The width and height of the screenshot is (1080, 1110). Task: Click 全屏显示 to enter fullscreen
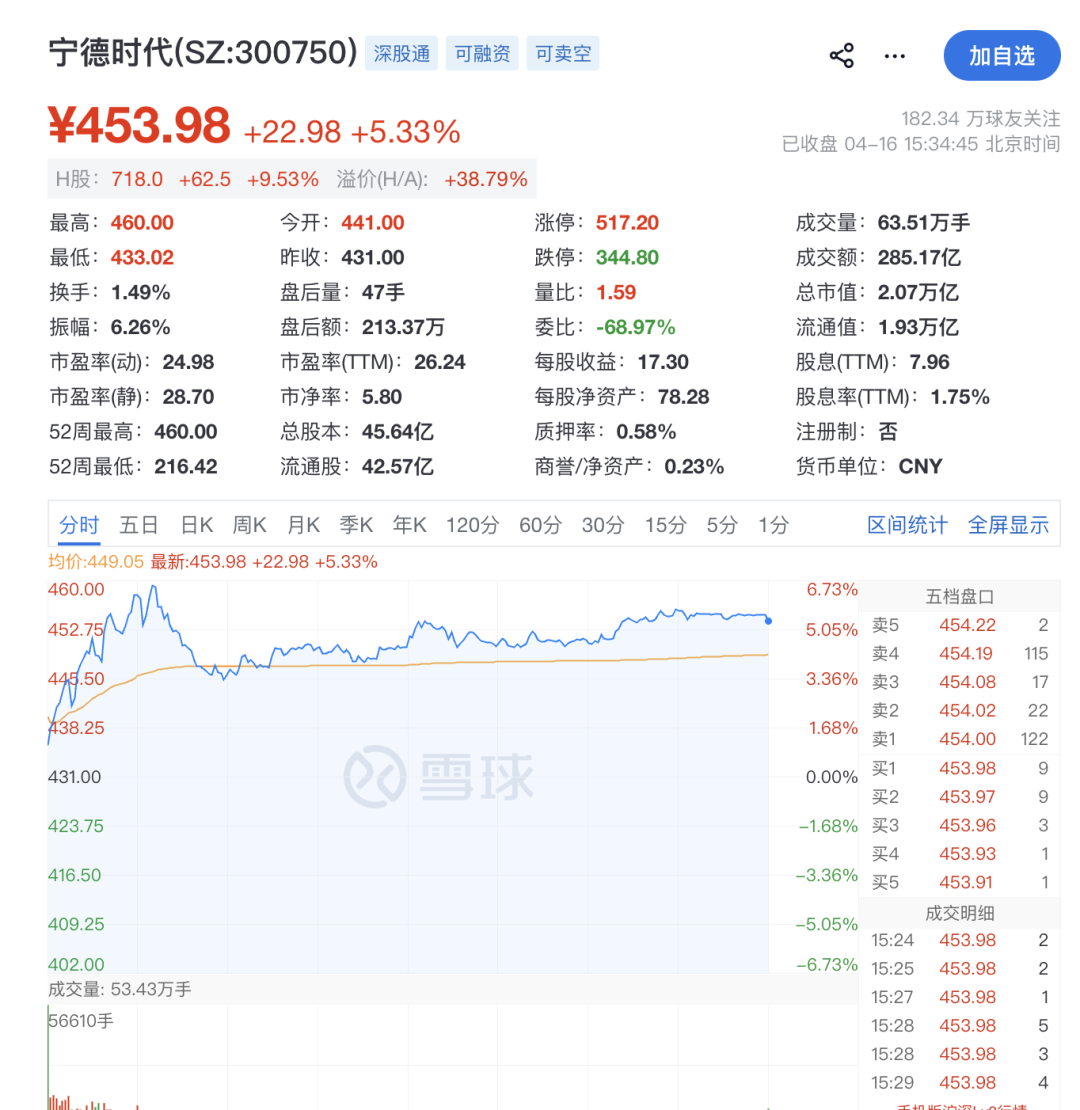[1007, 524]
